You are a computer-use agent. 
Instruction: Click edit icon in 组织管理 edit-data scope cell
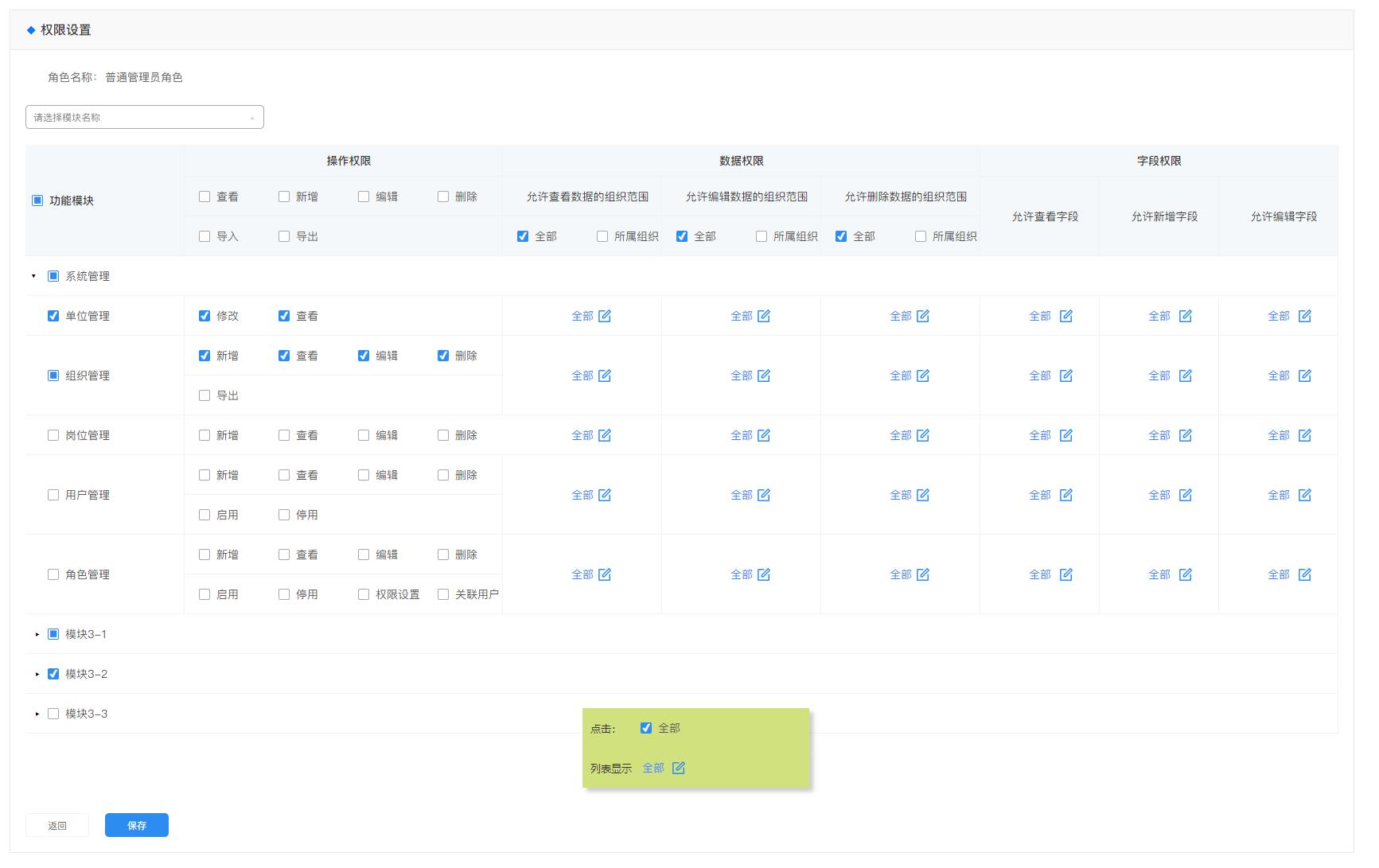tap(764, 376)
